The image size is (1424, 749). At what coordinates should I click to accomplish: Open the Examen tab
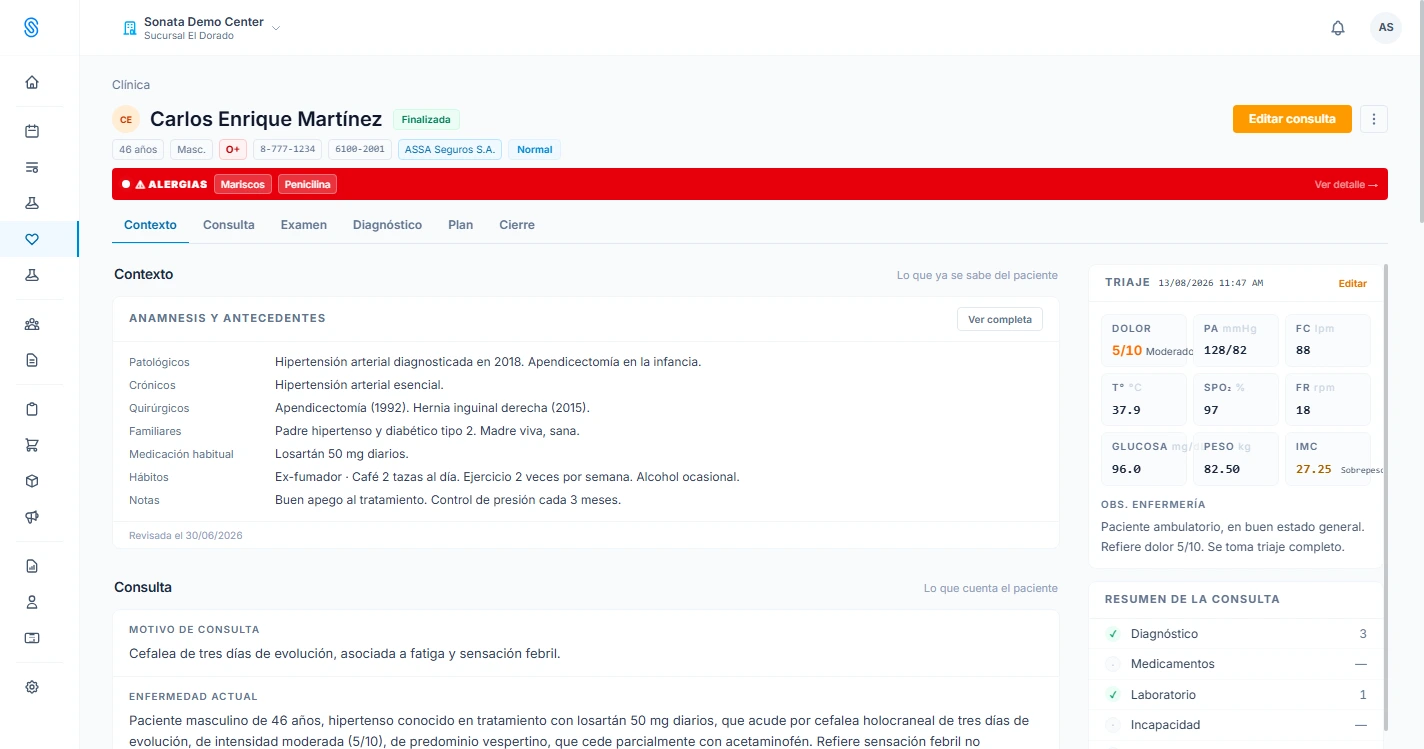coord(304,225)
